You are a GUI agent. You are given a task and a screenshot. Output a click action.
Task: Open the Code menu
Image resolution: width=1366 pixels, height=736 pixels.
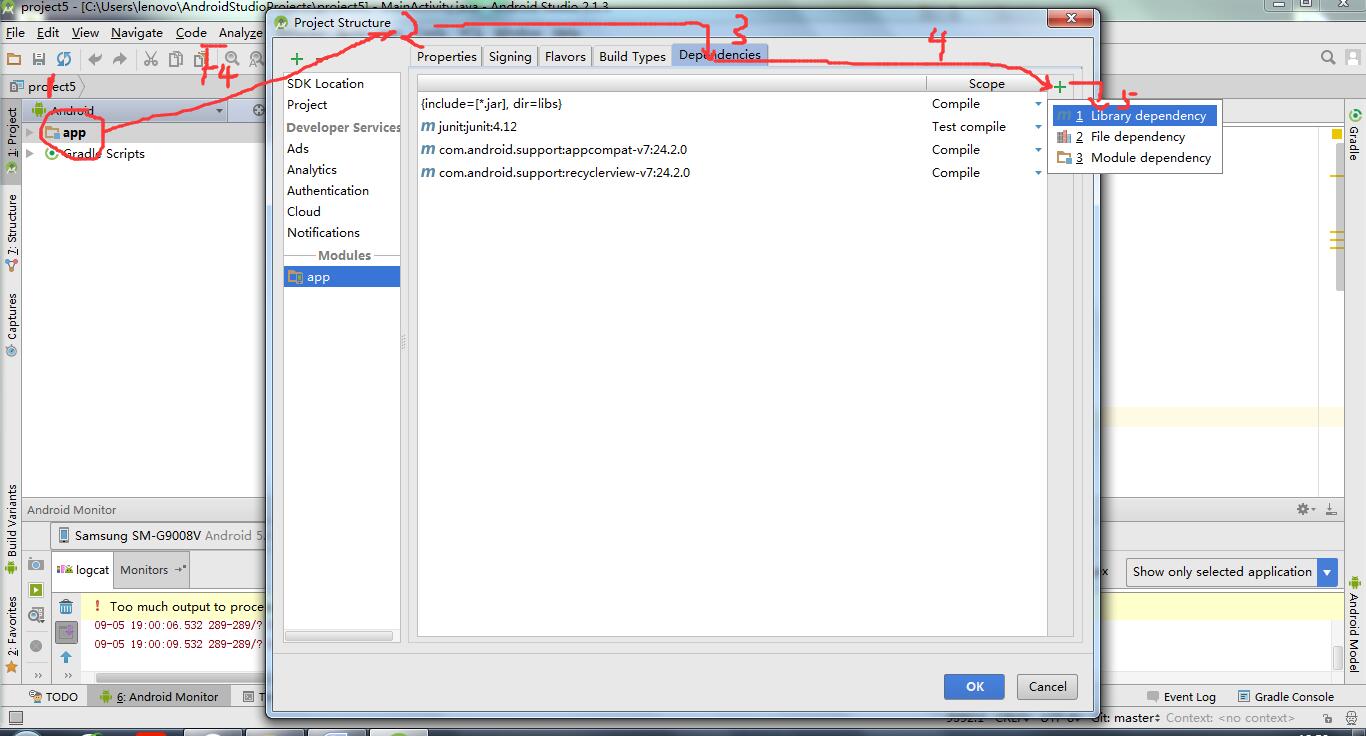click(x=191, y=32)
